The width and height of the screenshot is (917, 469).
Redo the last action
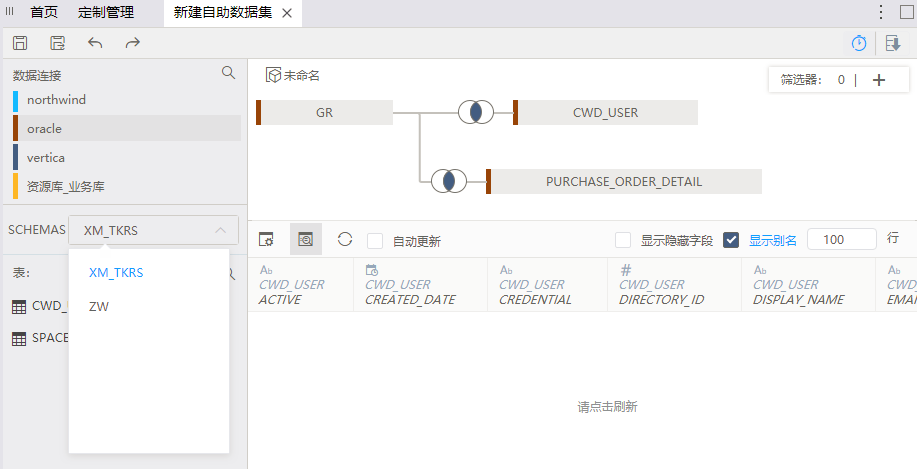pos(133,43)
